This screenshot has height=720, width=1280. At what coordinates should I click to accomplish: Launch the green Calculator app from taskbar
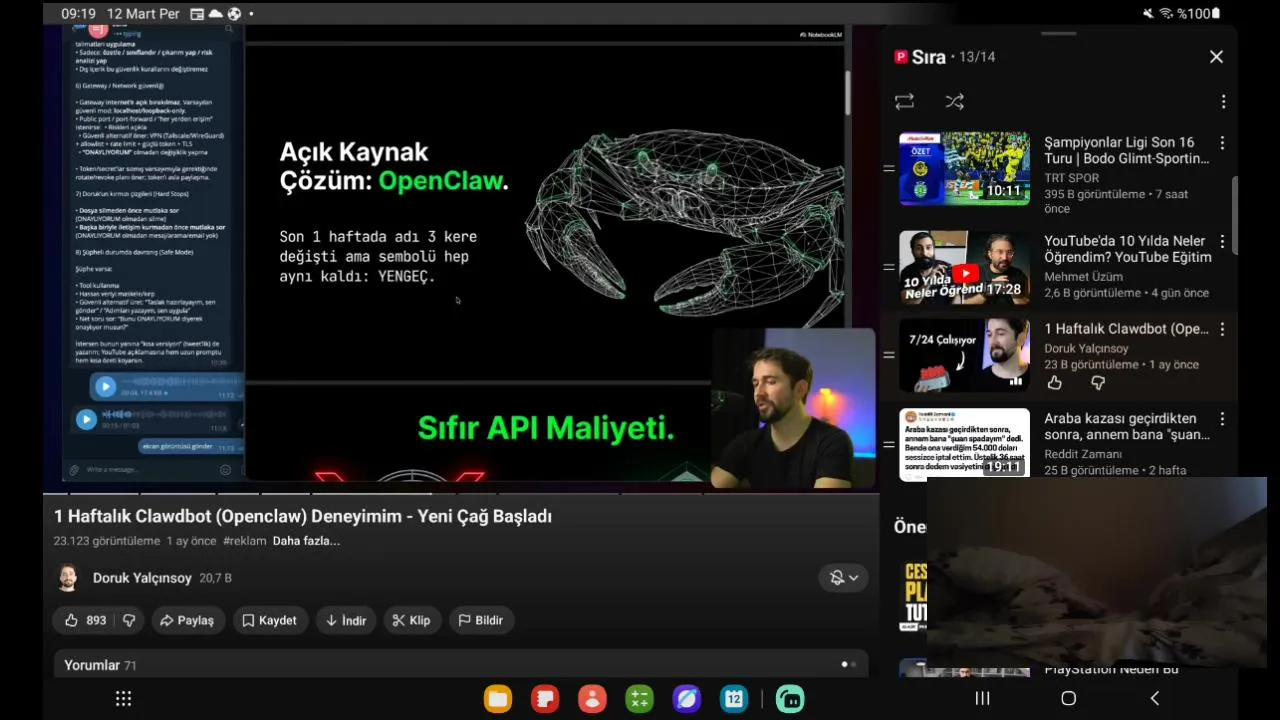639,699
